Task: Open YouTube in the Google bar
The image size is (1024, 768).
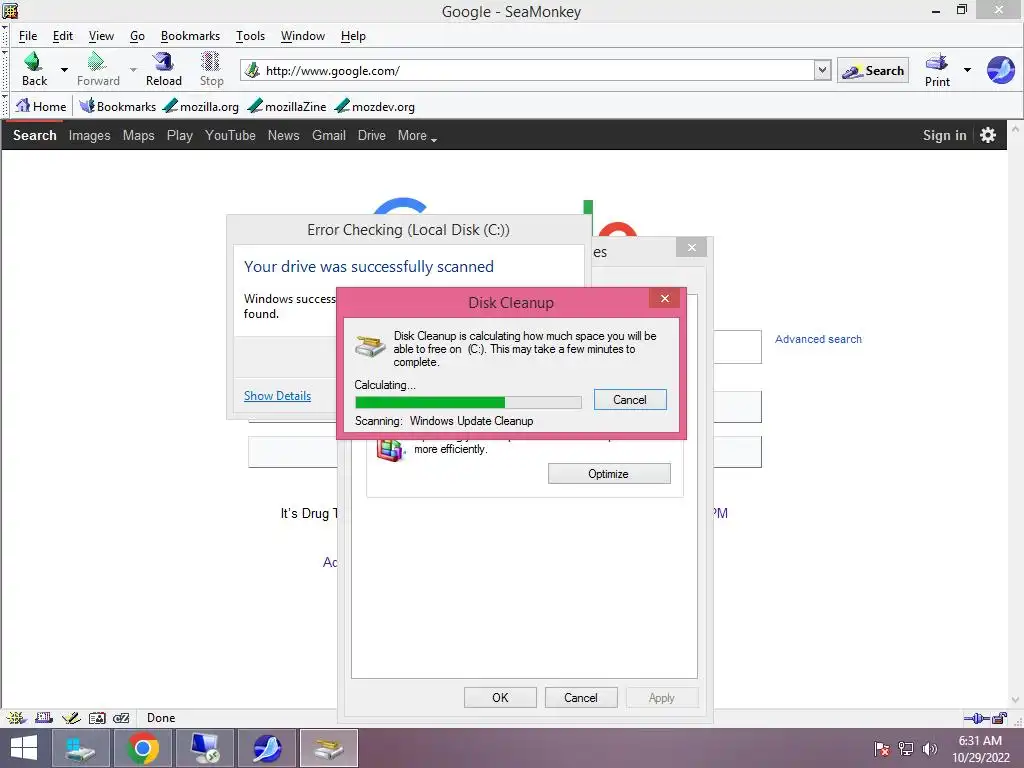Action: (x=230, y=135)
